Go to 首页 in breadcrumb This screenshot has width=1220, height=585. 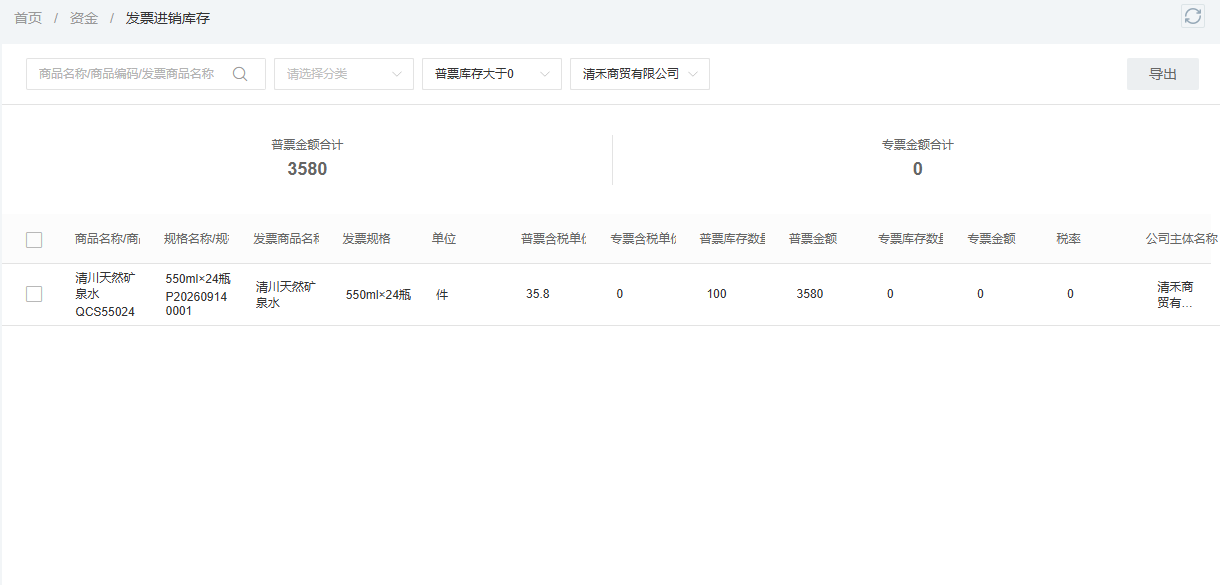tap(28, 19)
